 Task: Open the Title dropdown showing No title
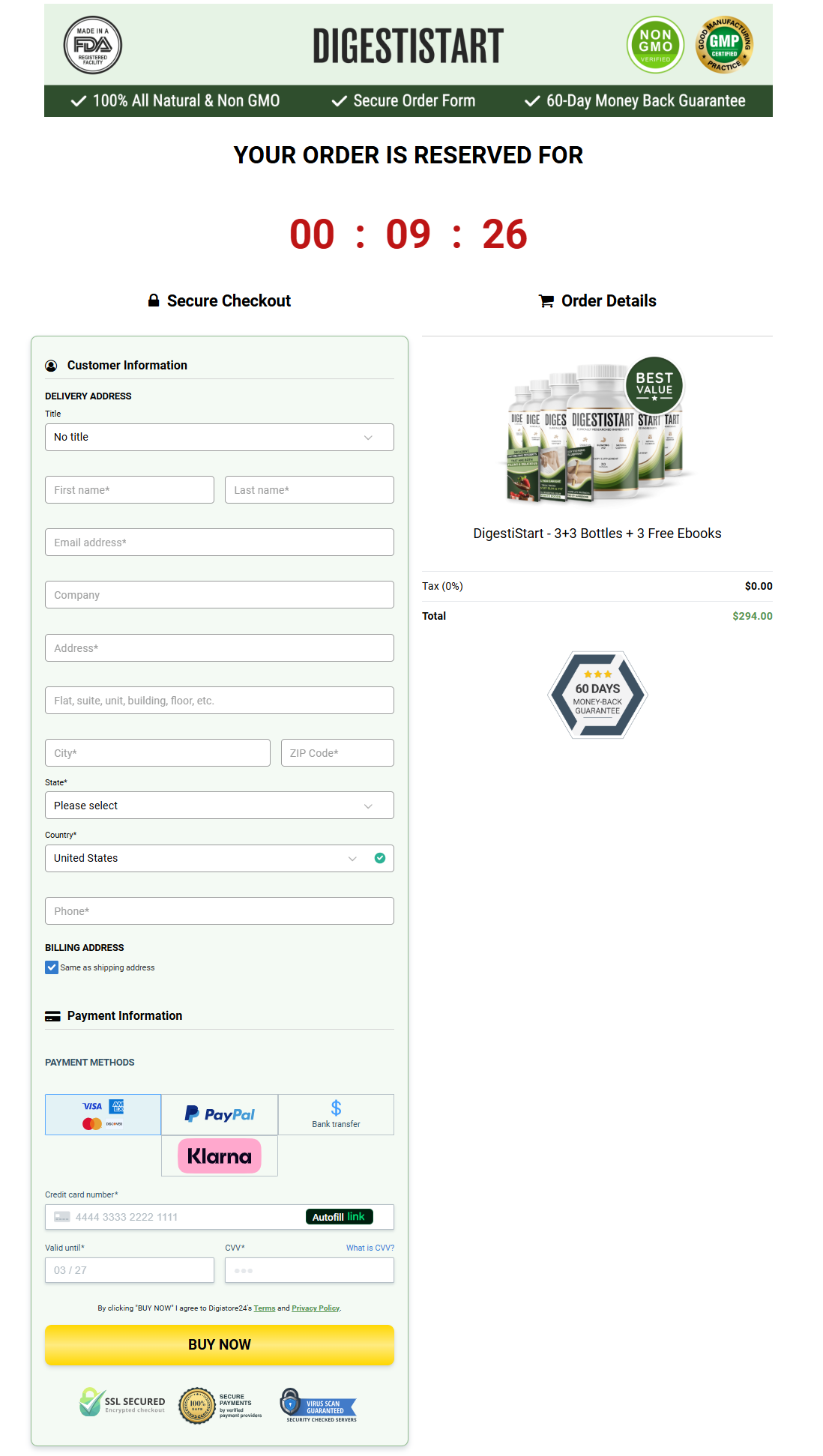[x=220, y=437]
